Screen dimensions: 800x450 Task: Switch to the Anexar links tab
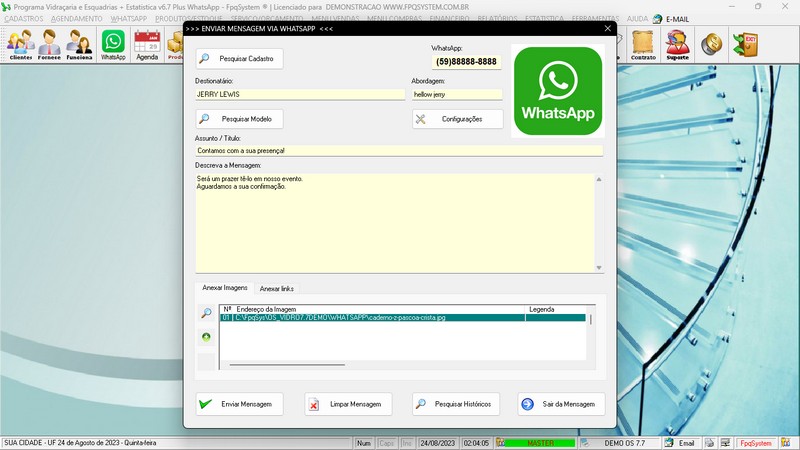(x=277, y=289)
